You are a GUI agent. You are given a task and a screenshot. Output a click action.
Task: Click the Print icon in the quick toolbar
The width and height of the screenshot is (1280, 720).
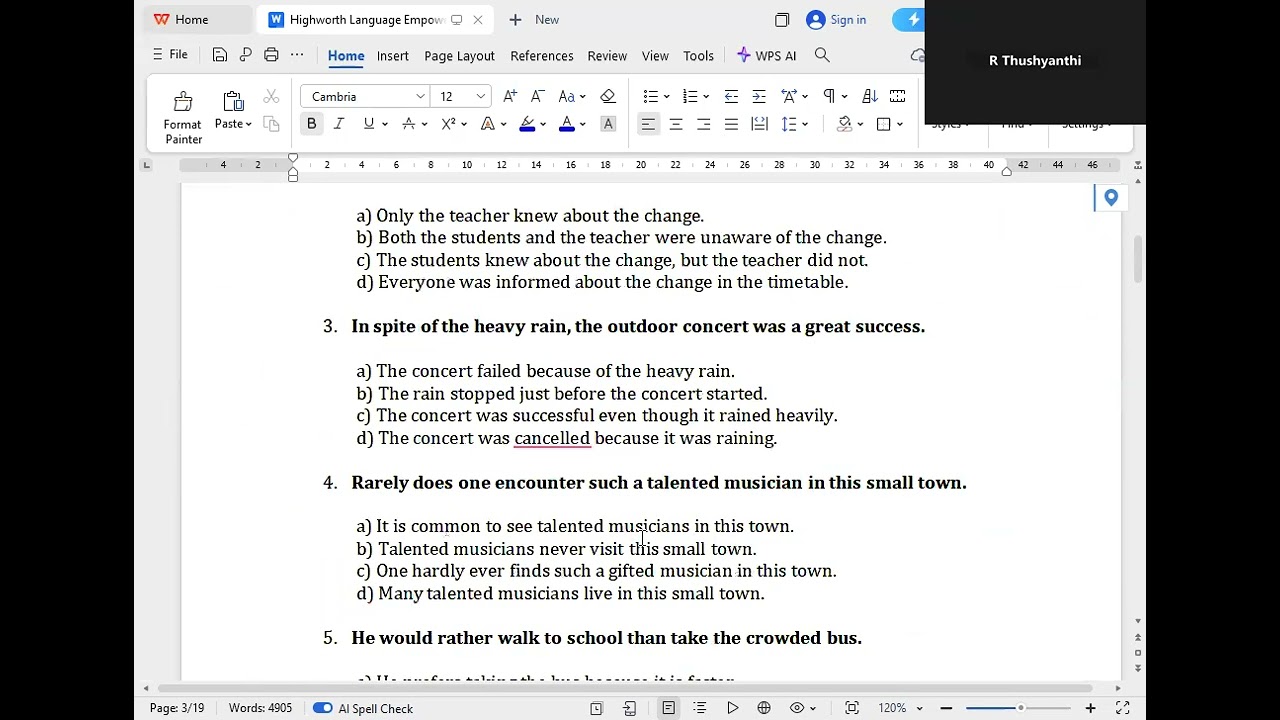[x=271, y=55]
